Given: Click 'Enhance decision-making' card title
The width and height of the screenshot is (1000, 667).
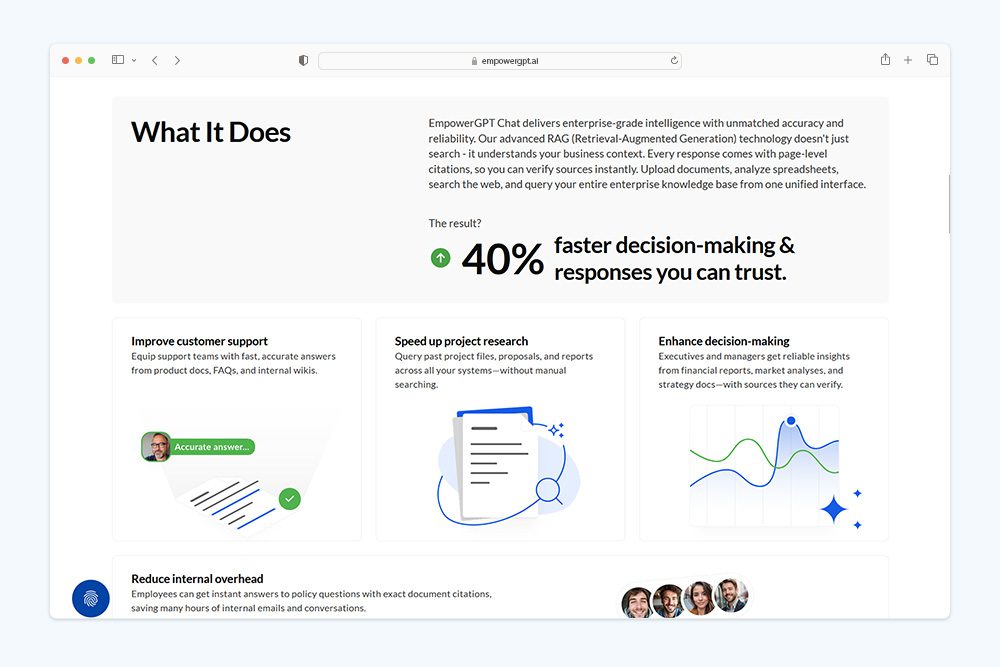Looking at the screenshot, I should point(724,341).
